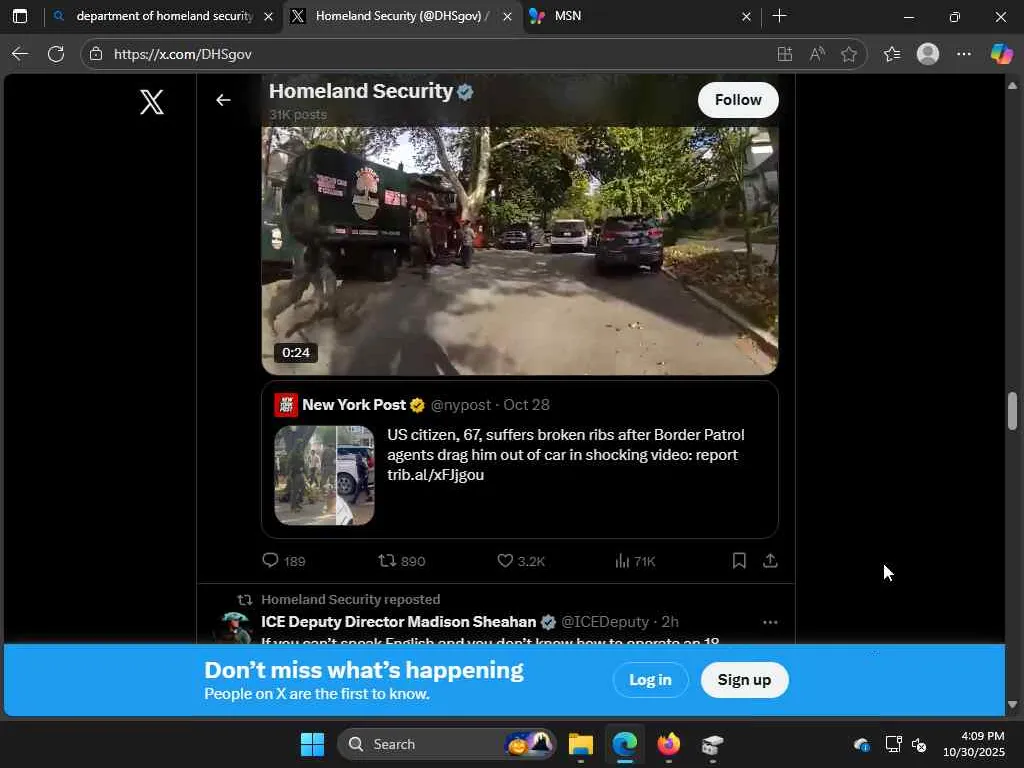Open ICE Deputy Director Madison Sheahan profile
Image resolution: width=1024 pixels, height=768 pixels.
point(398,622)
